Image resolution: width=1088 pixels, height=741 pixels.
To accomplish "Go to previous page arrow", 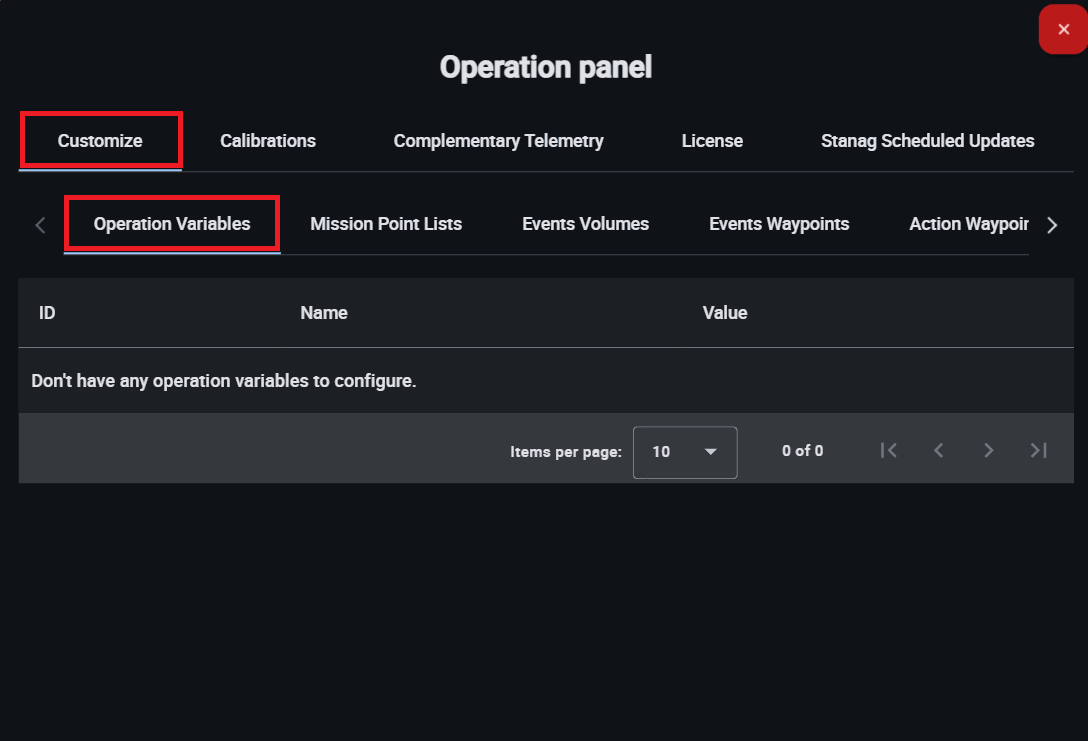I will tap(938, 451).
